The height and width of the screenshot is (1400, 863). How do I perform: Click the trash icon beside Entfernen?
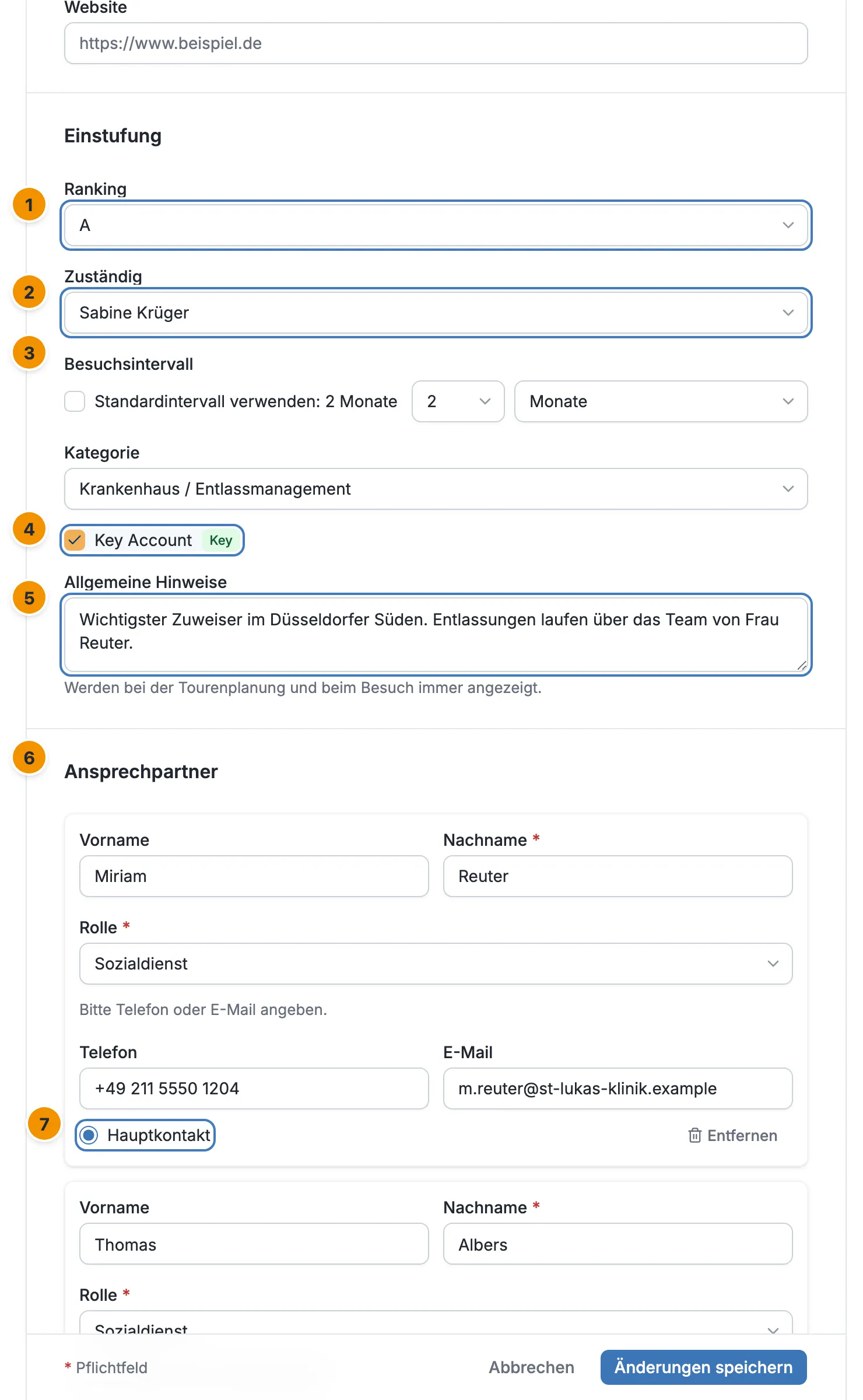[694, 1135]
